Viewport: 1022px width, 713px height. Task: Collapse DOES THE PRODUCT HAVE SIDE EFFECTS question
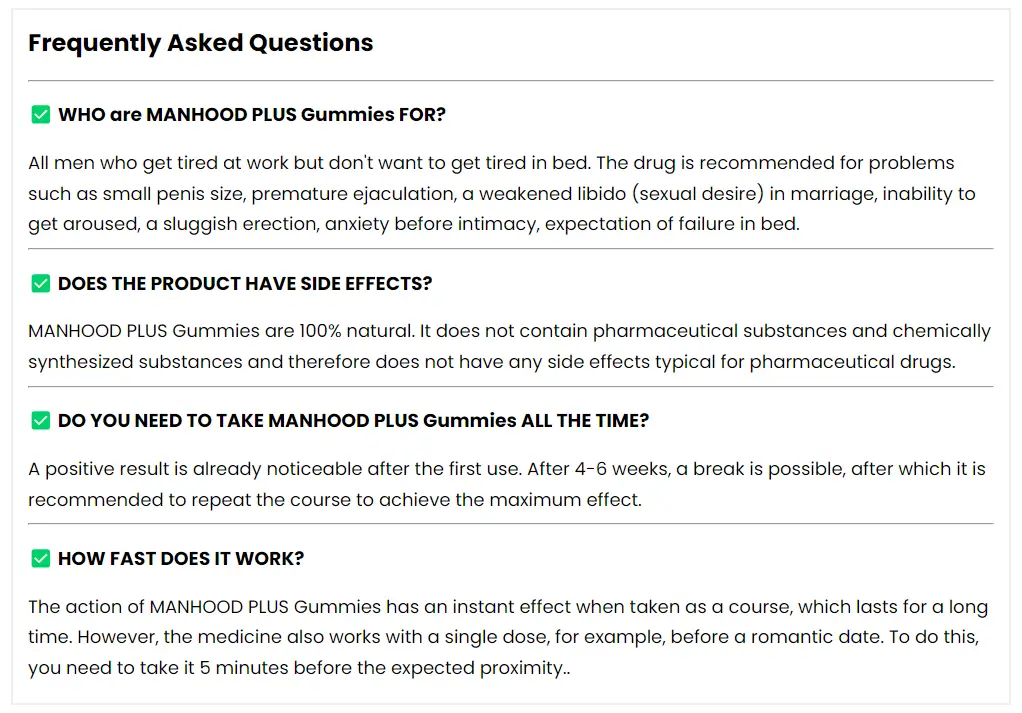pyautogui.click(x=245, y=284)
